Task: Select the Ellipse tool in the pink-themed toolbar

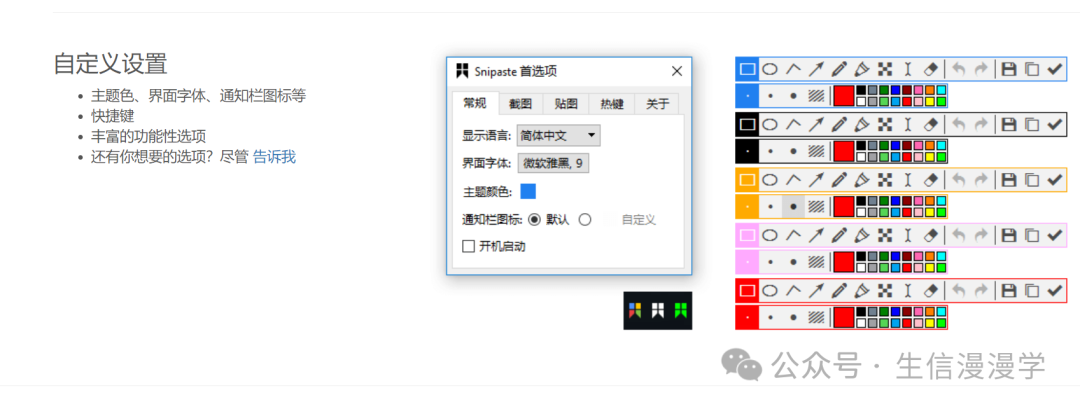Action: click(770, 235)
